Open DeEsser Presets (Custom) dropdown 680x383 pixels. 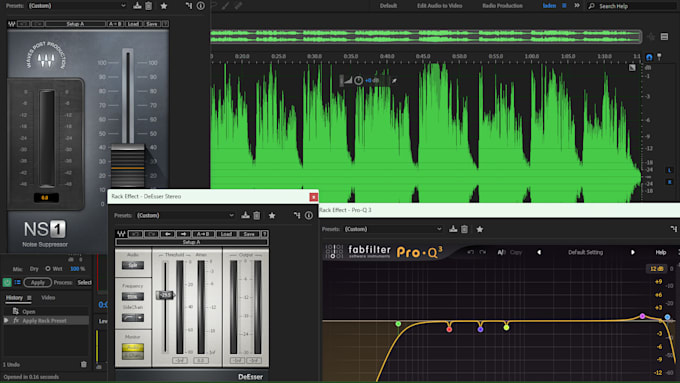[x=186, y=216]
